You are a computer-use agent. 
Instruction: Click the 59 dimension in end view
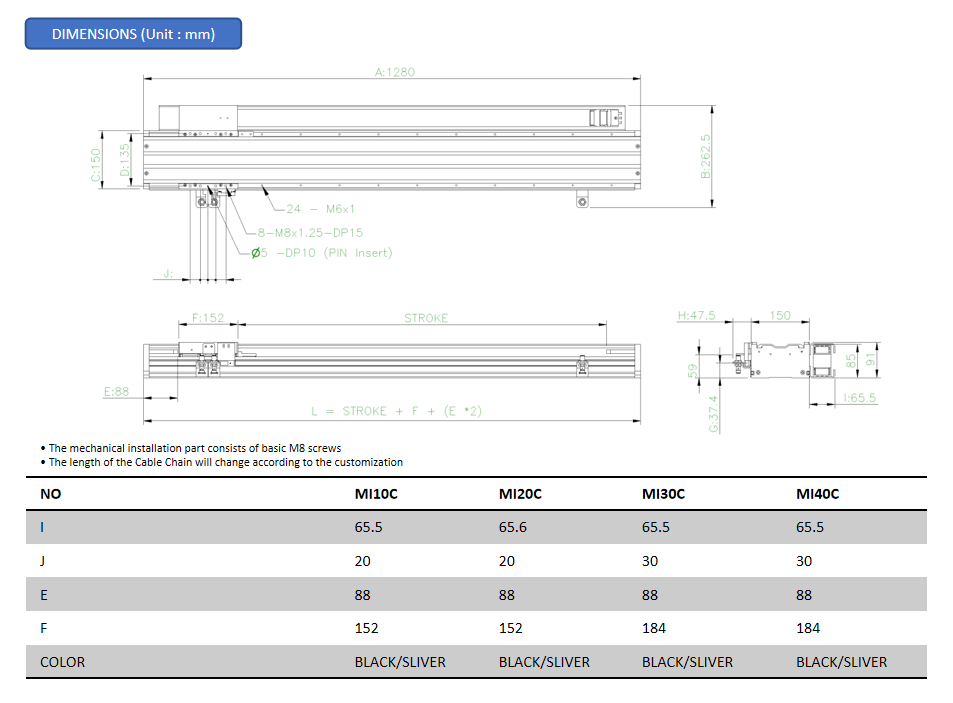(692, 371)
